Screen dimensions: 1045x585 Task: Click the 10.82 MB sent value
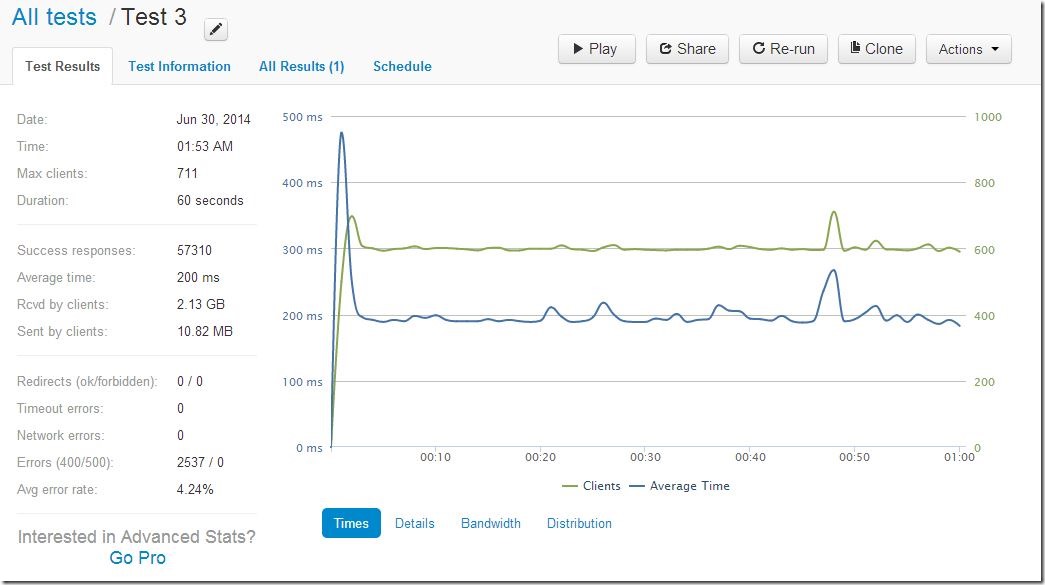click(x=205, y=331)
